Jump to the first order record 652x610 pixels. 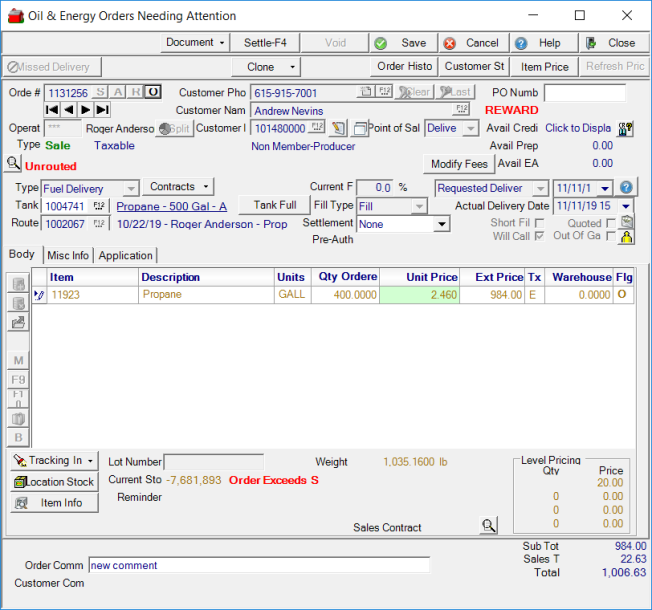(52, 110)
